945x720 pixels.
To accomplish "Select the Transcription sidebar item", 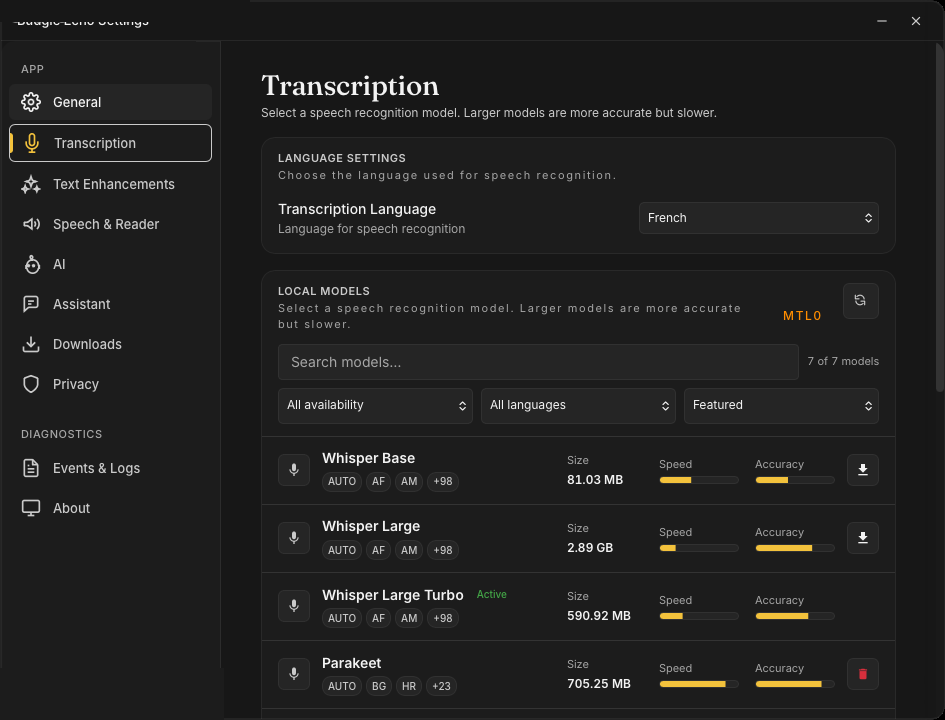I will click(110, 143).
